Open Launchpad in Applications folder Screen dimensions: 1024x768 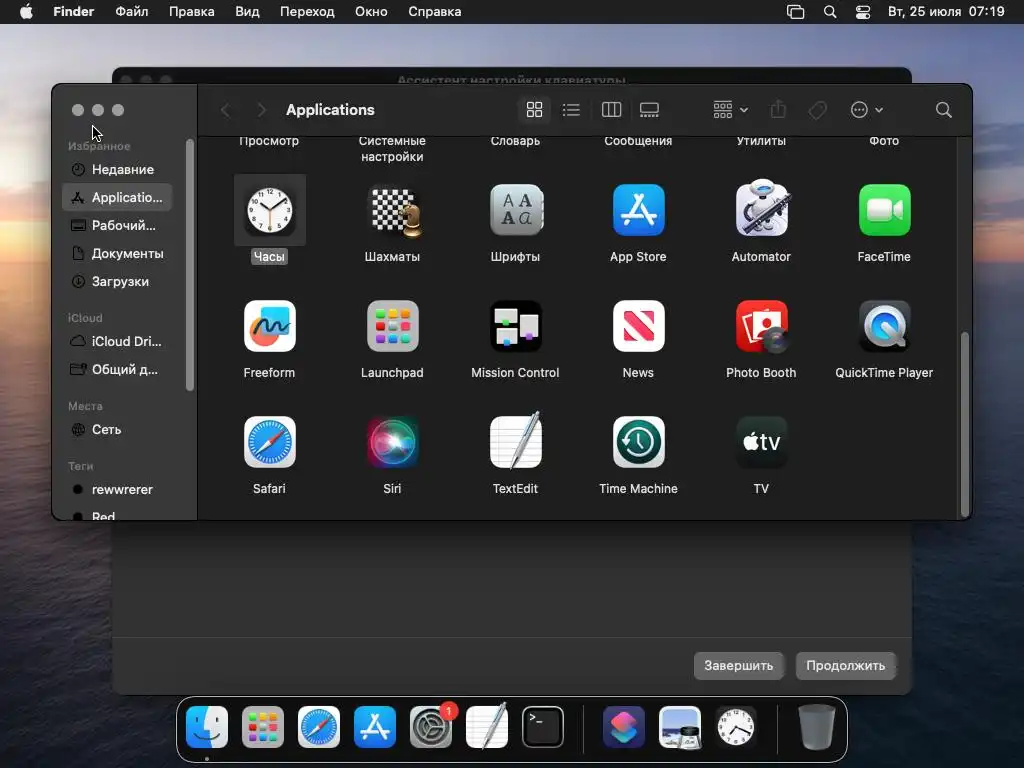(392, 326)
